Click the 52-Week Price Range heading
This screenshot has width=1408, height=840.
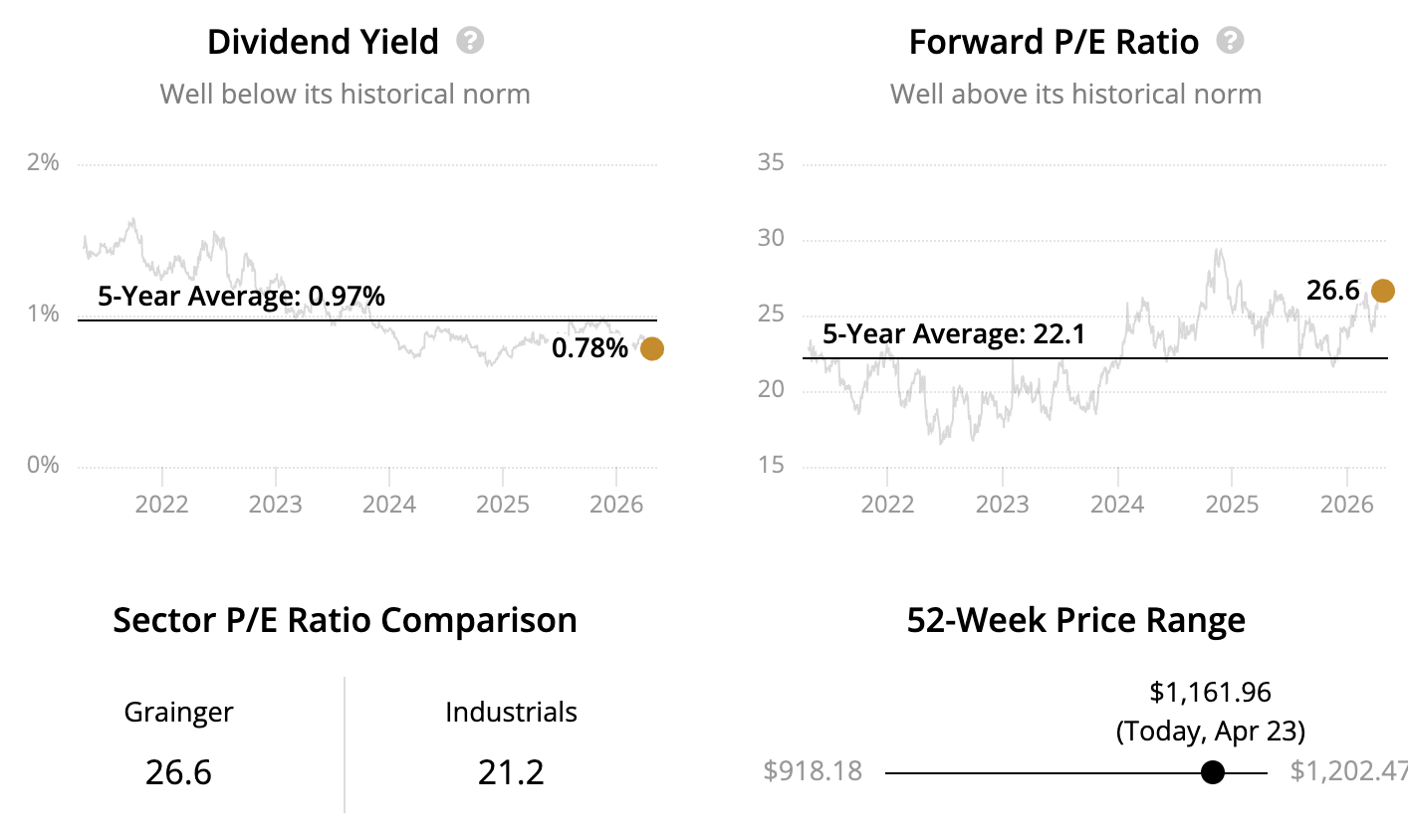click(x=1075, y=620)
